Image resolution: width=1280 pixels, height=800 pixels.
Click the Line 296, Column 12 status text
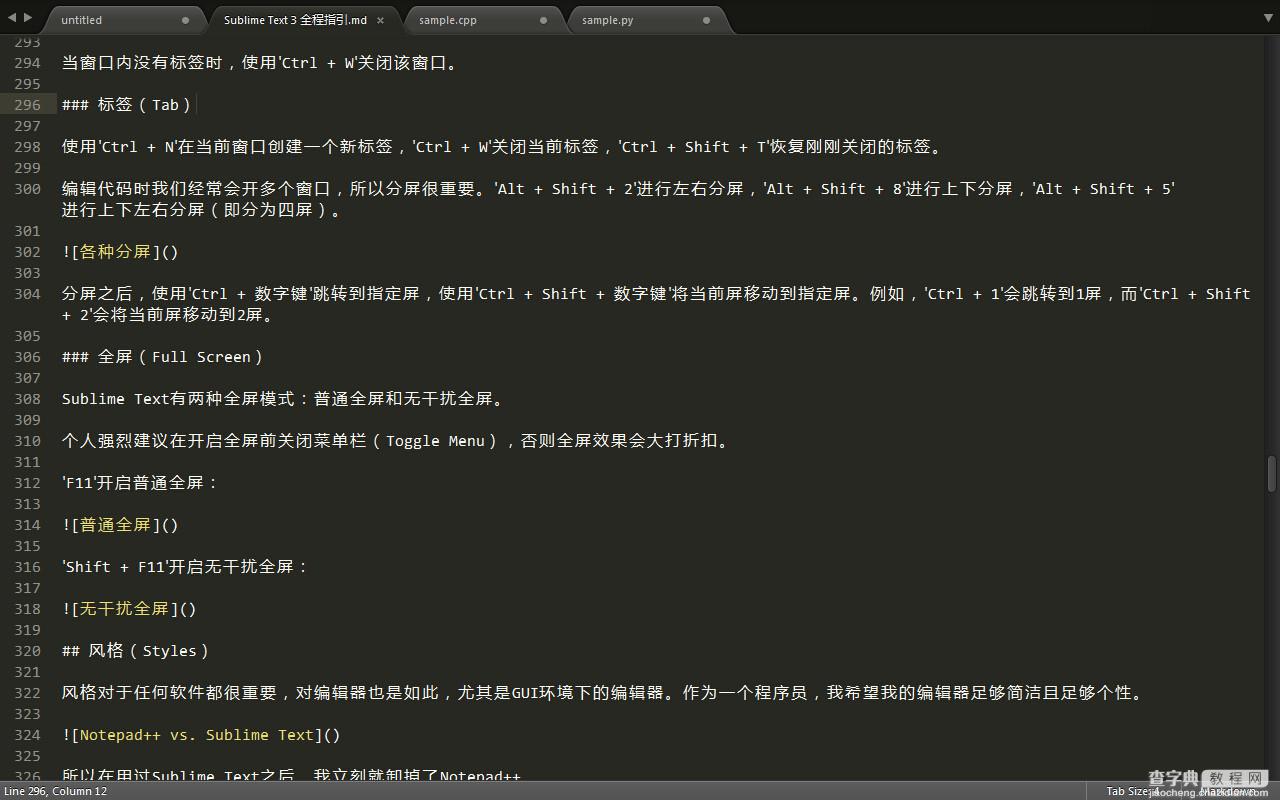(x=55, y=791)
